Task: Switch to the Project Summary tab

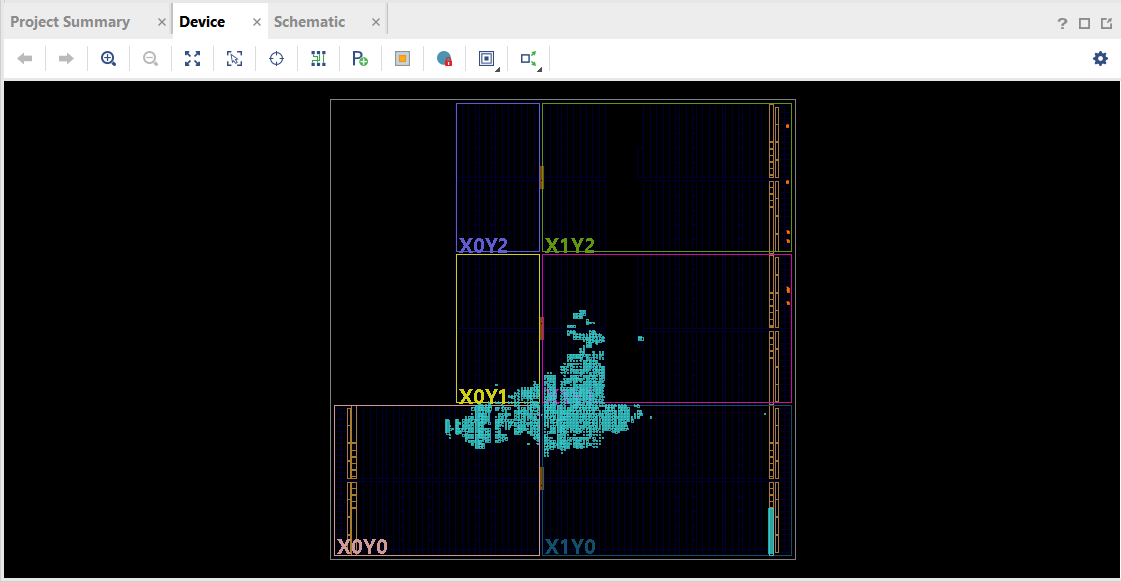Action: pos(70,22)
